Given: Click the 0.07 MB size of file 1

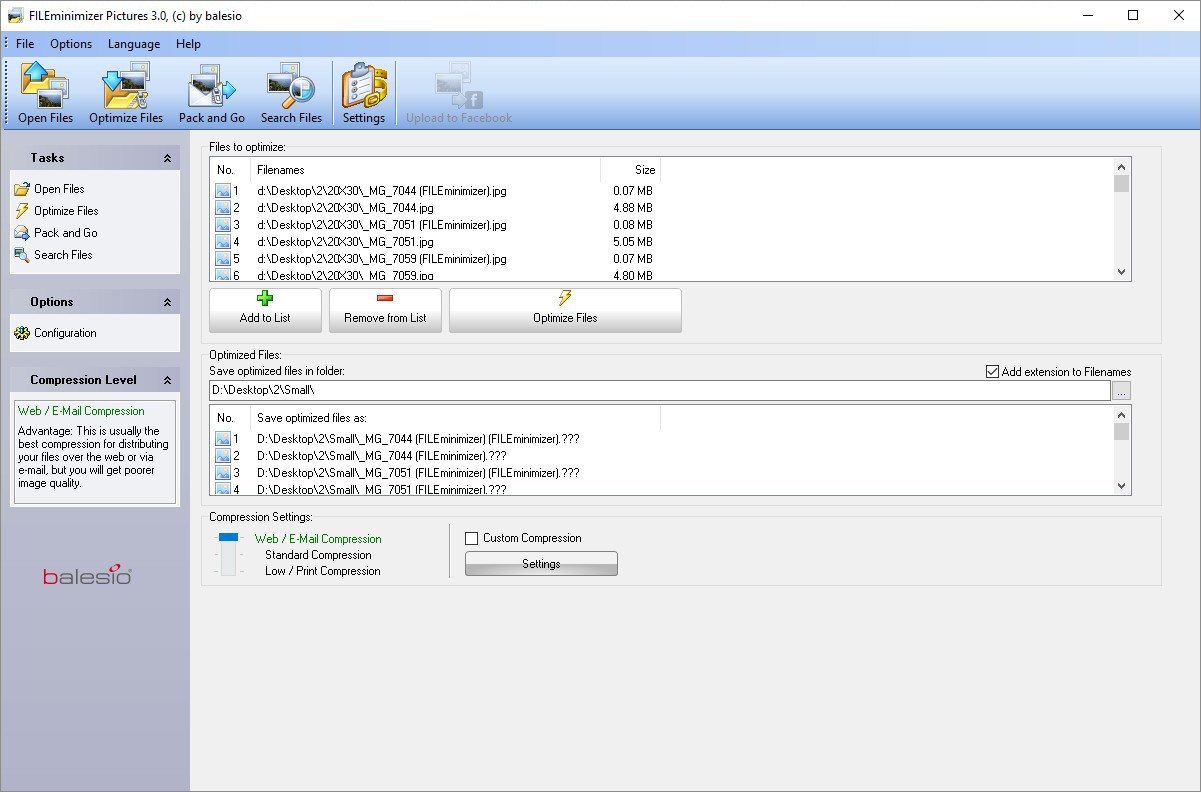Looking at the screenshot, I should coord(633,191).
